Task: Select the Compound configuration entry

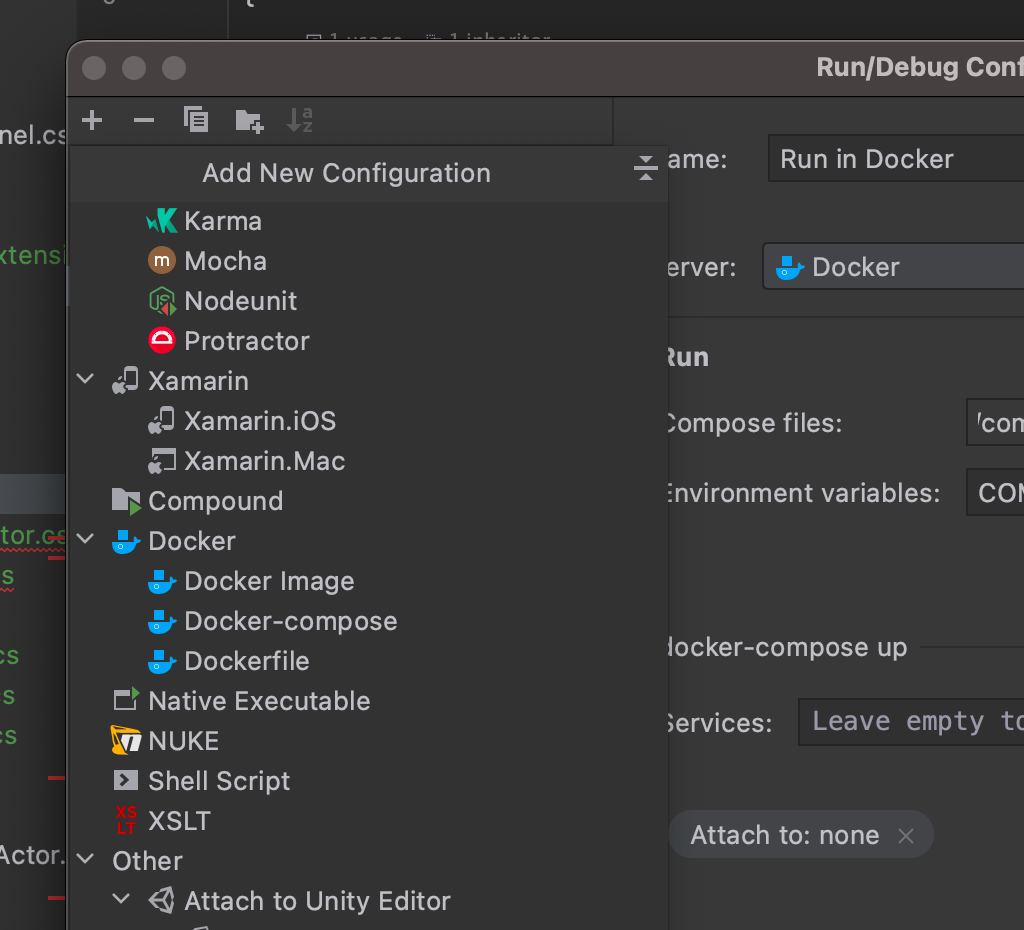Action: point(216,502)
